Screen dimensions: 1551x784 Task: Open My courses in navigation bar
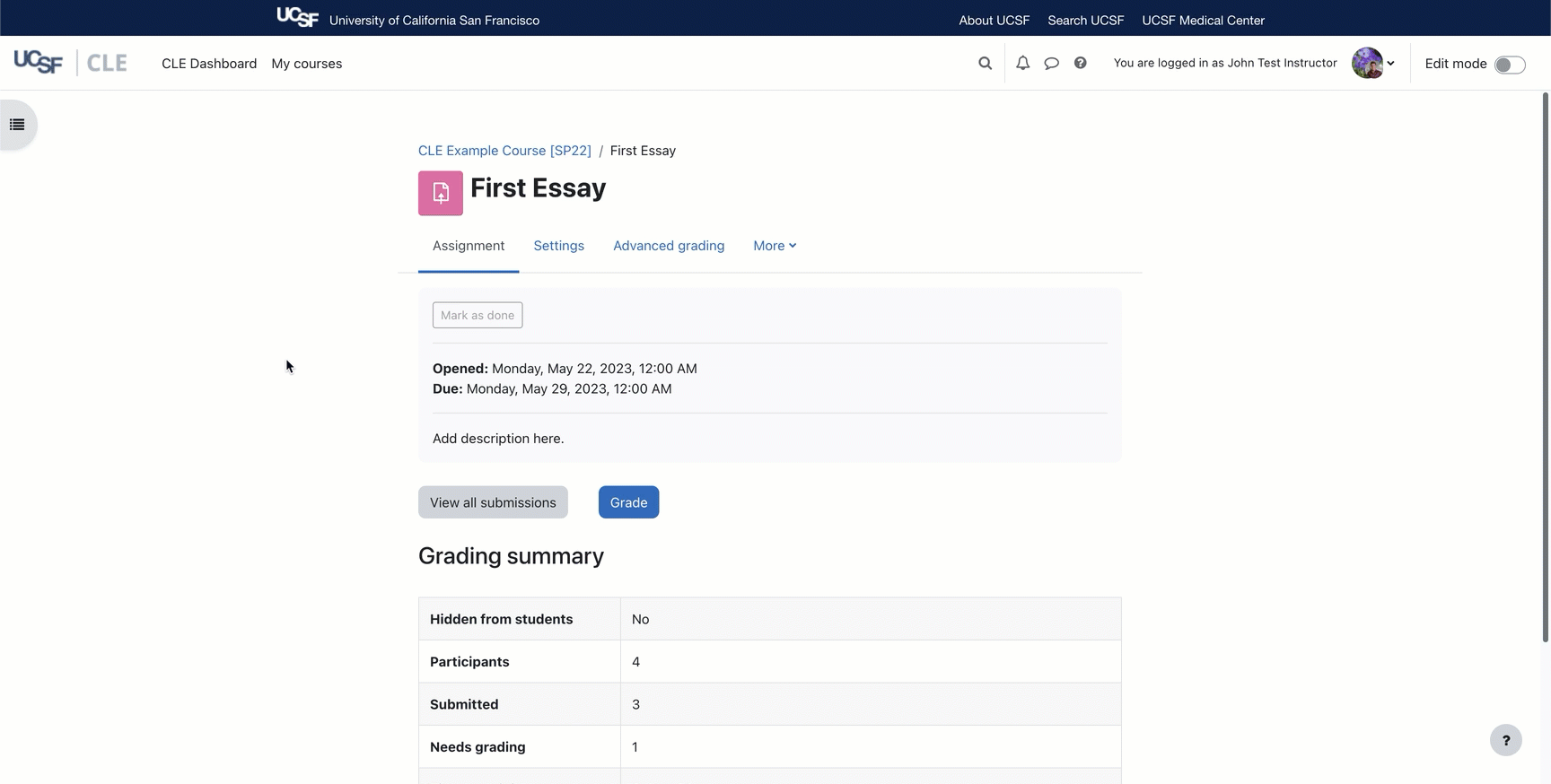coord(306,64)
